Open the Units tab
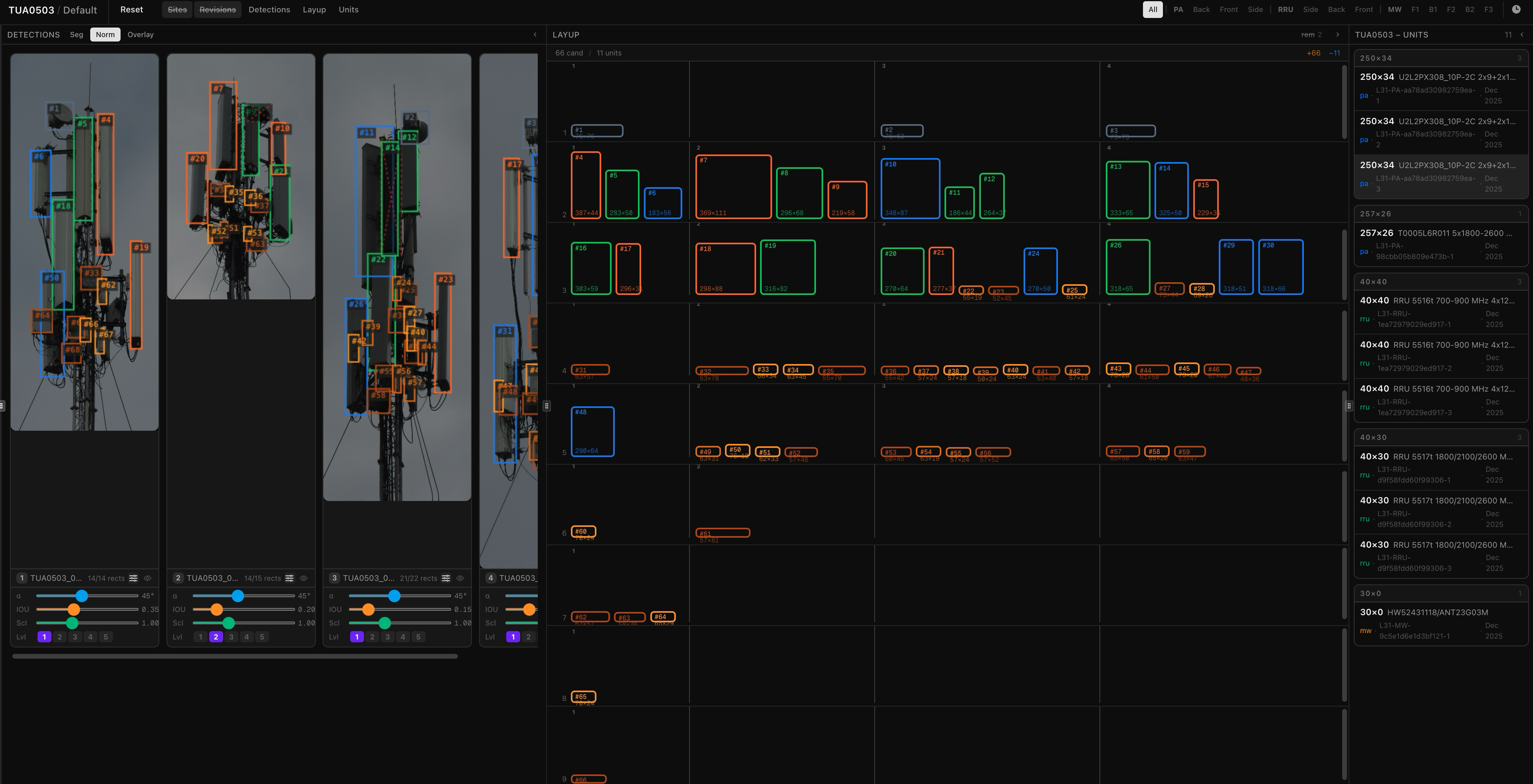1533x784 pixels. pyautogui.click(x=348, y=10)
